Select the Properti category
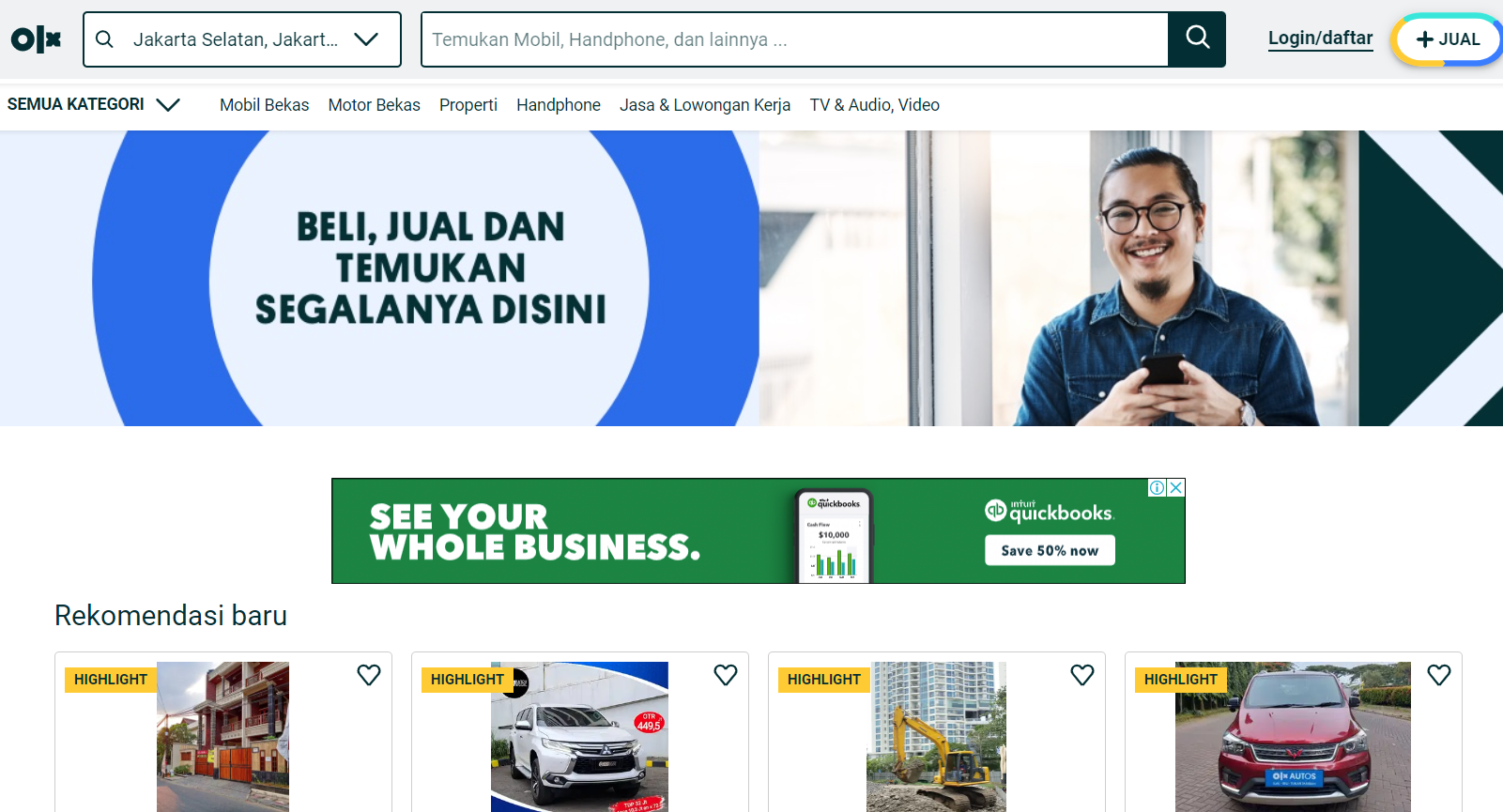This screenshot has height=812, width=1503. [468, 105]
